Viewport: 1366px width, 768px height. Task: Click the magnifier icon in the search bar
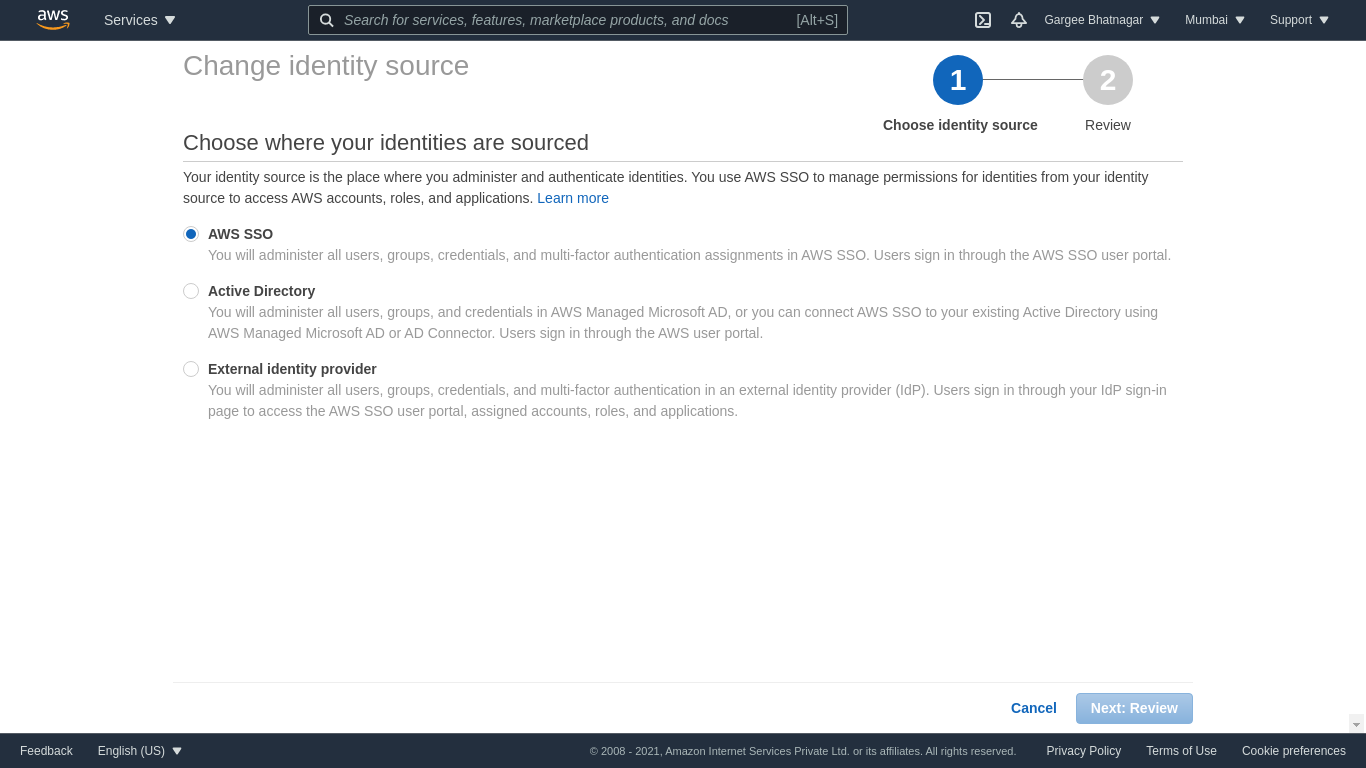coord(327,20)
